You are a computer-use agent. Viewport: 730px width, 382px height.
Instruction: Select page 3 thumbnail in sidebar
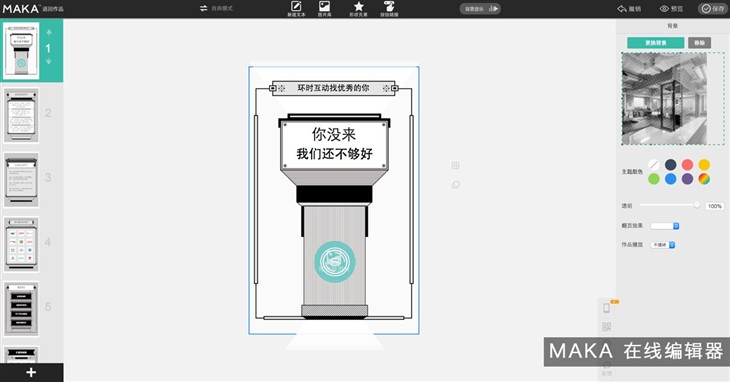point(21,180)
